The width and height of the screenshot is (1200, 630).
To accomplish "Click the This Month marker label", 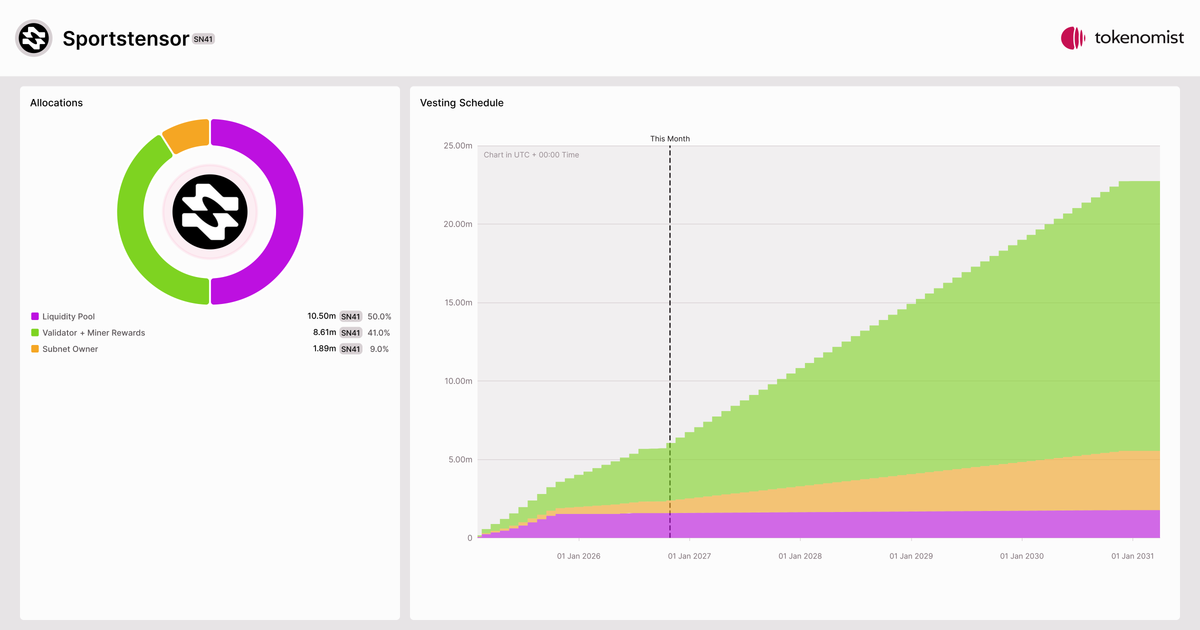I will click(670, 139).
